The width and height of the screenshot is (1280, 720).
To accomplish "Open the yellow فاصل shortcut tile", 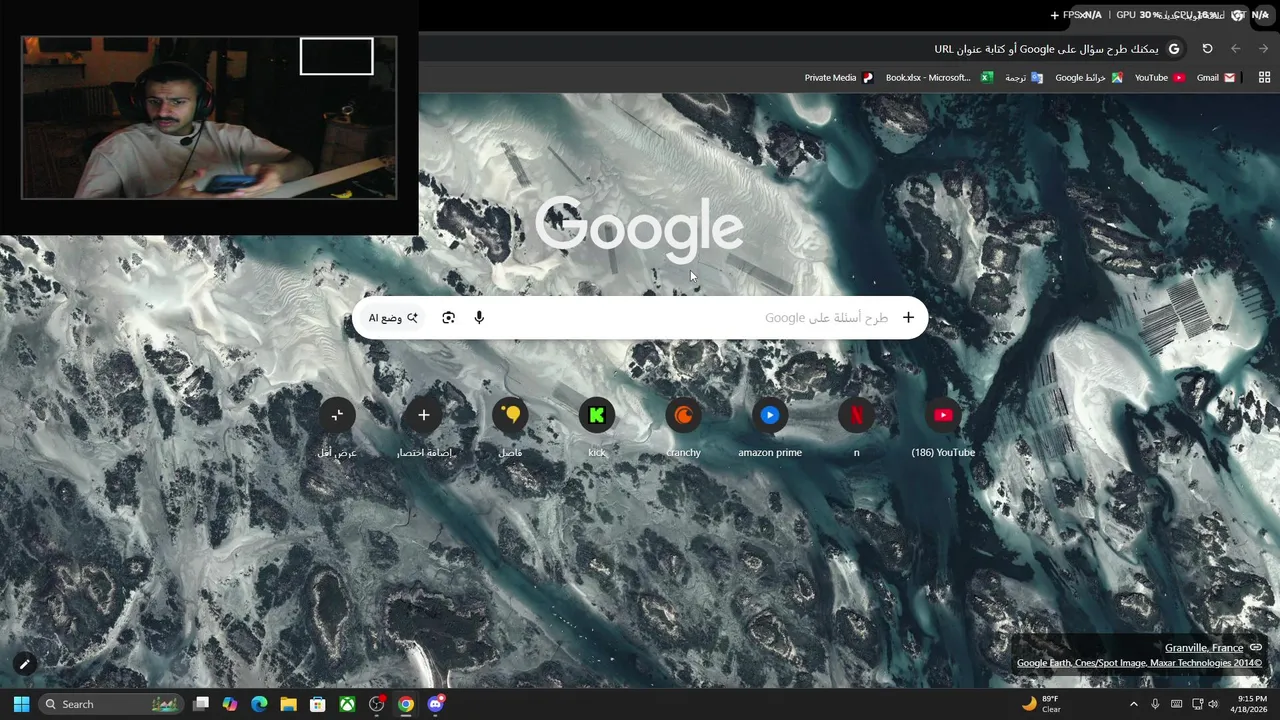I will pyautogui.click(x=510, y=426).
